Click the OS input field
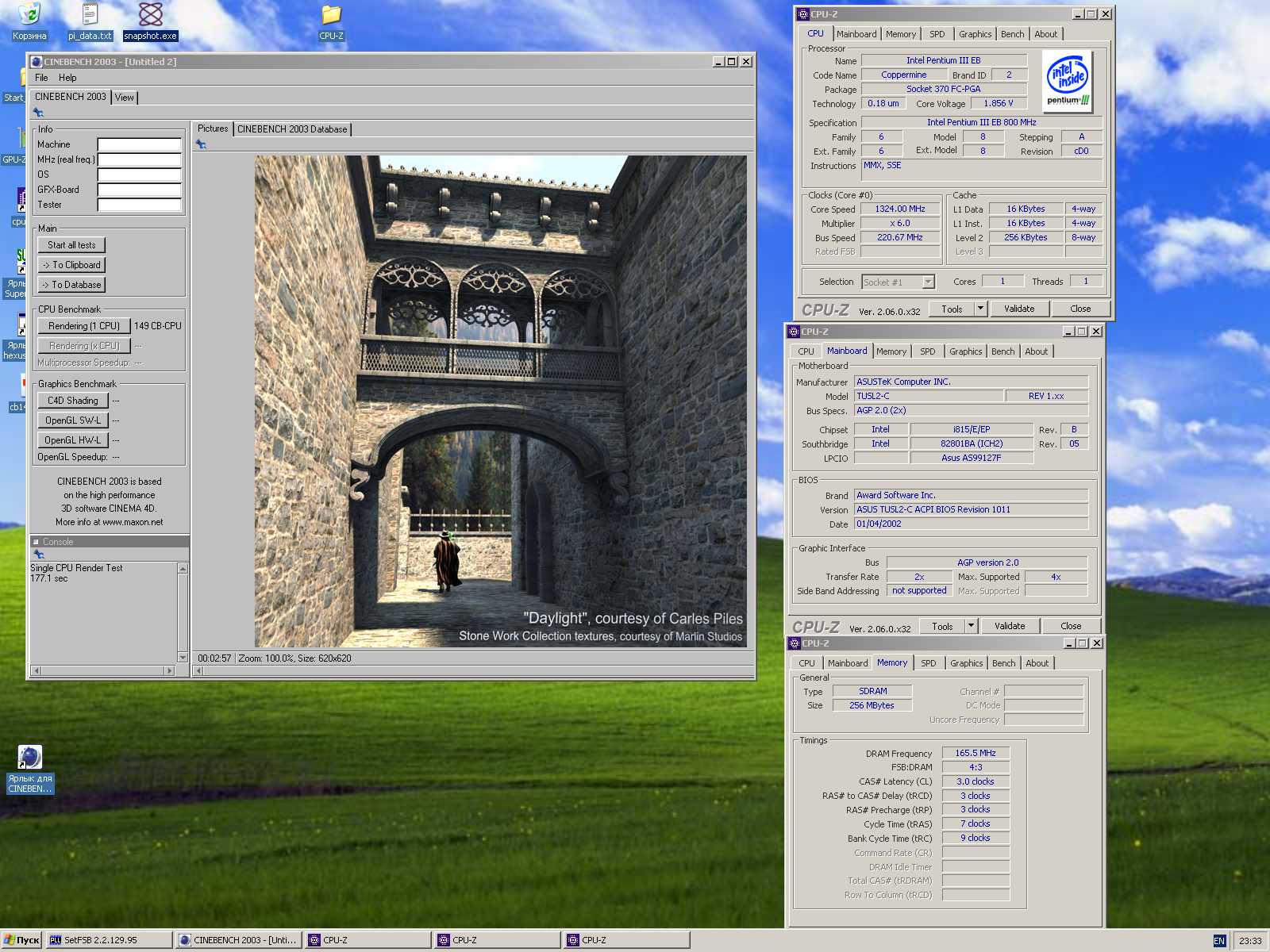The image size is (1270, 952). click(140, 175)
